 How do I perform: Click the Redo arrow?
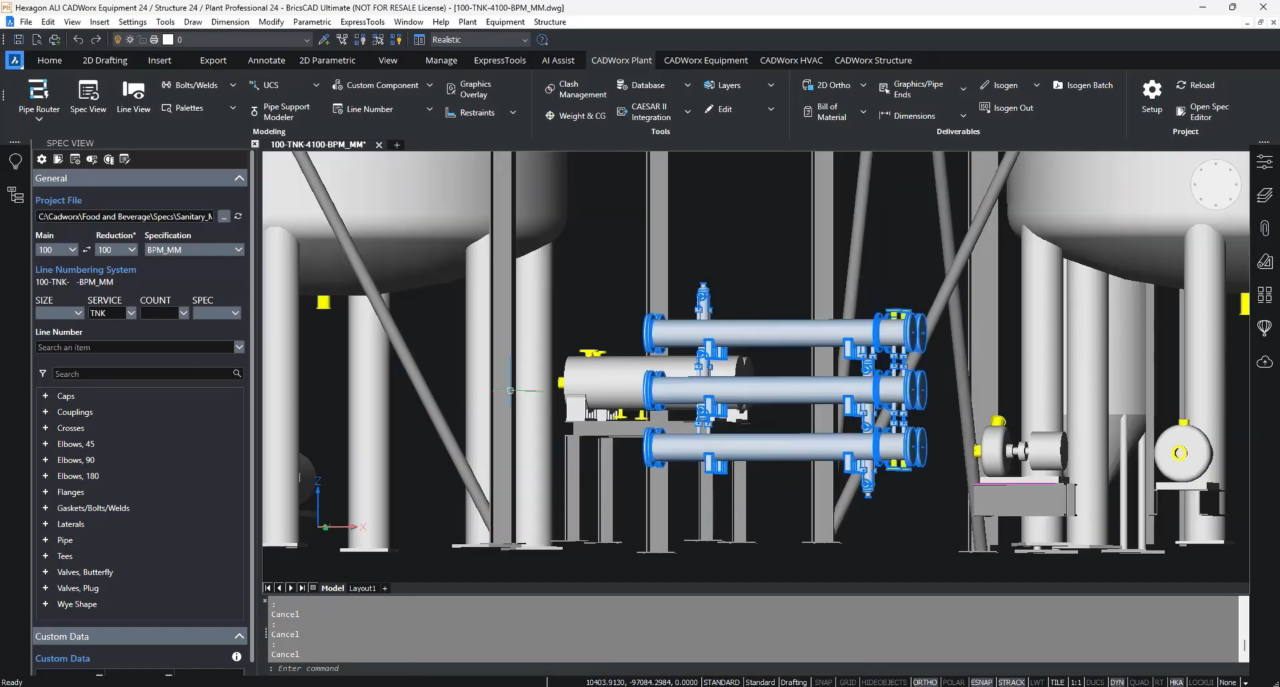click(96, 40)
